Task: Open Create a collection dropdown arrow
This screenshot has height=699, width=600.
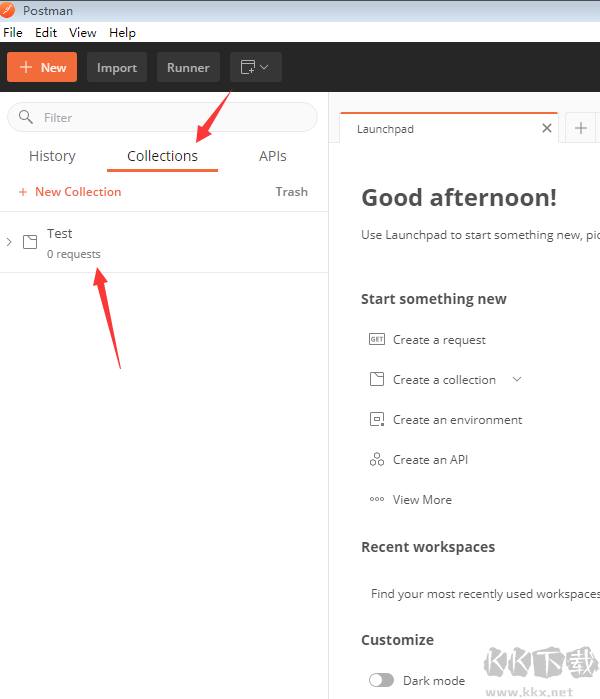Action: pos(517,380)
